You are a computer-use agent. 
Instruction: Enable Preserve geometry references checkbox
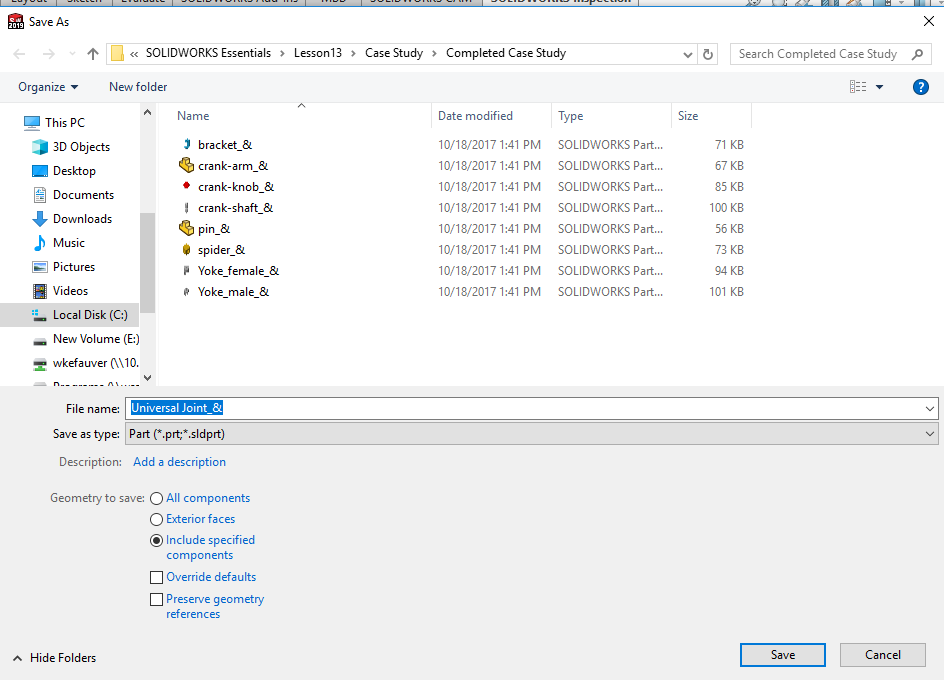pyautogui.click(x=157, y=599)
